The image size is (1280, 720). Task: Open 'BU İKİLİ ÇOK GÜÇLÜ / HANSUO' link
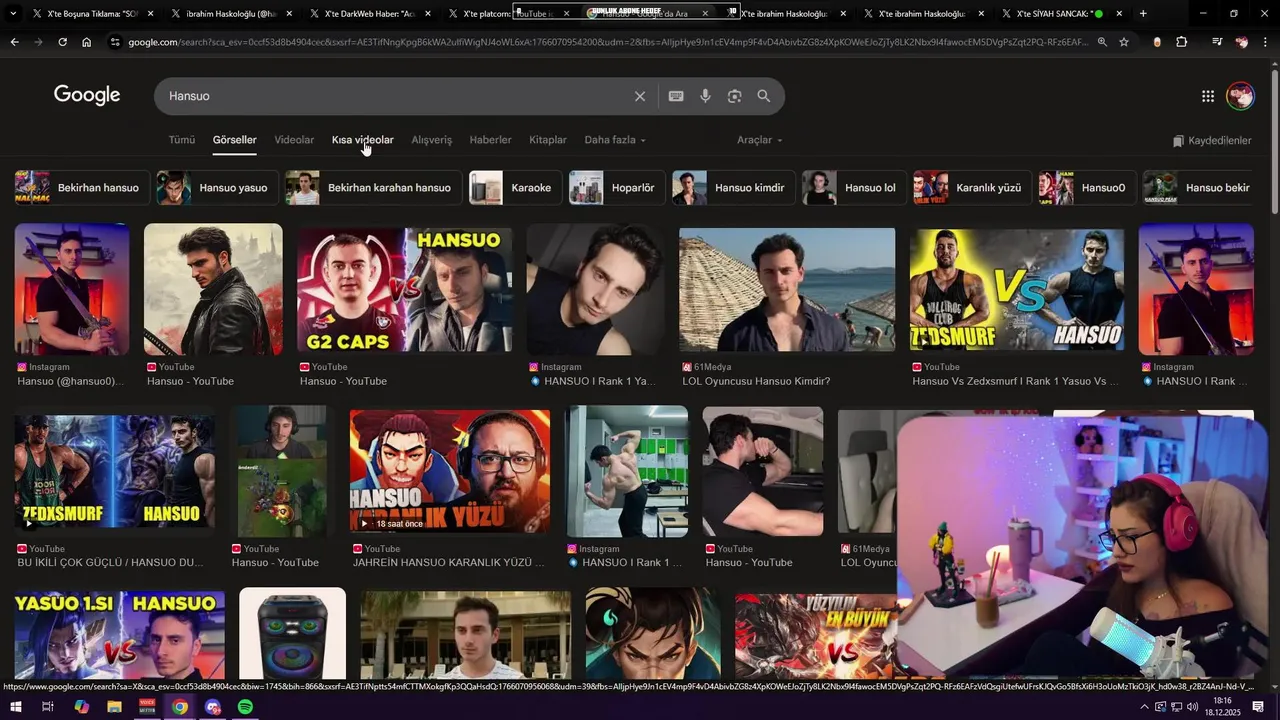click(x=110, y=563)
